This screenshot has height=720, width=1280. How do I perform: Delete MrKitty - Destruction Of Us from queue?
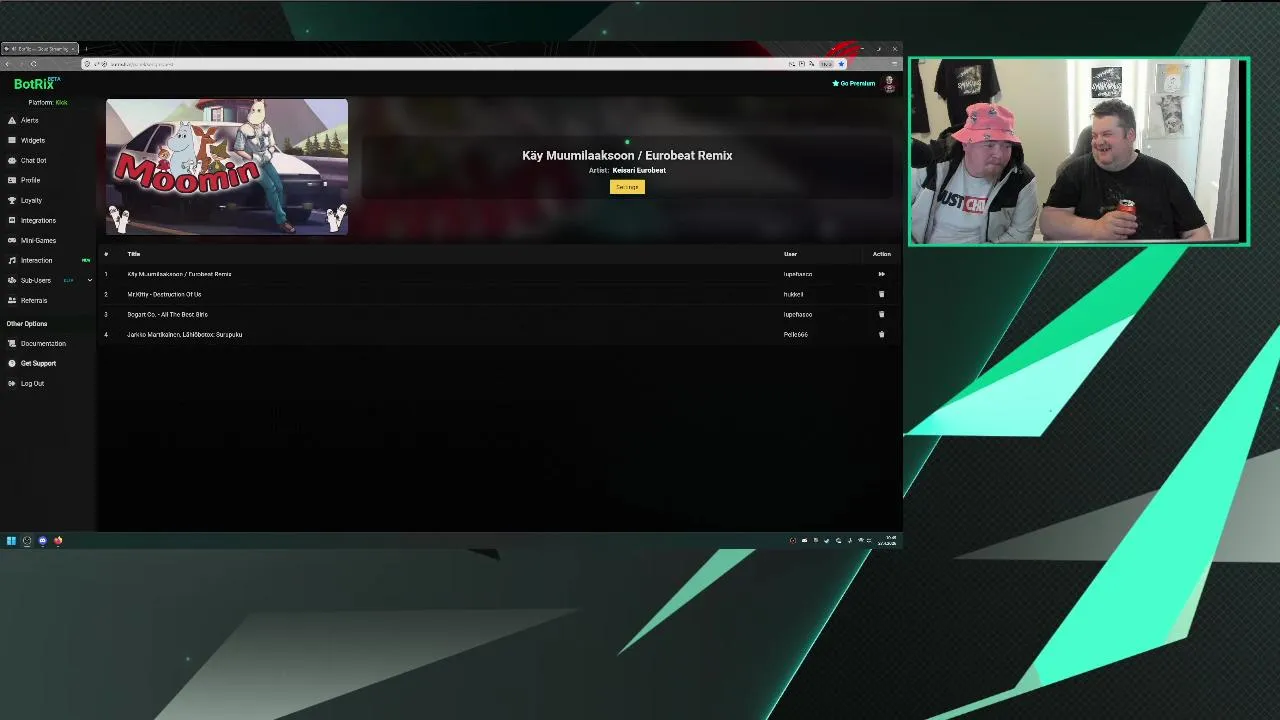click(881, 294)
